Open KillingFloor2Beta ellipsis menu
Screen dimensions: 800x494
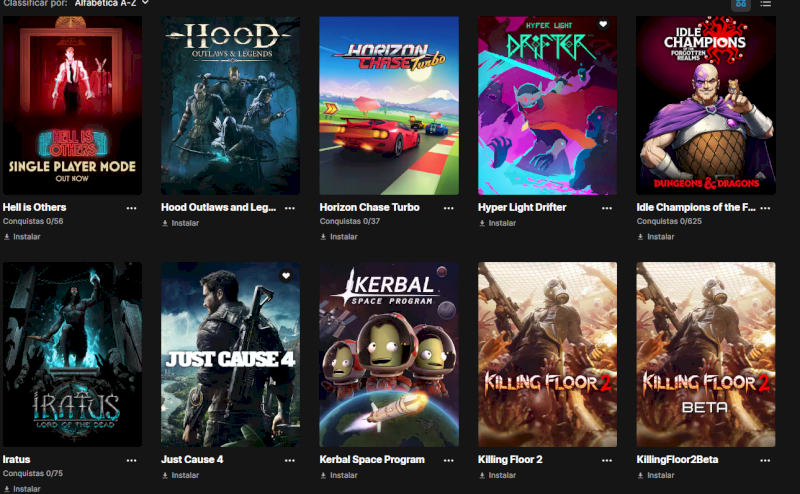coord(765,460)
